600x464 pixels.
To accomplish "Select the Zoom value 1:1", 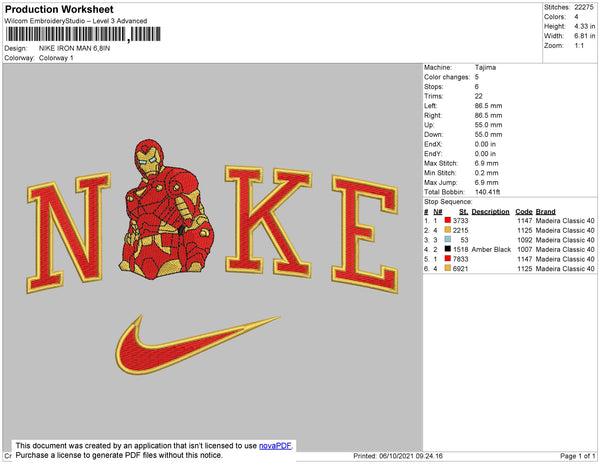I will (x=579, y=46).
